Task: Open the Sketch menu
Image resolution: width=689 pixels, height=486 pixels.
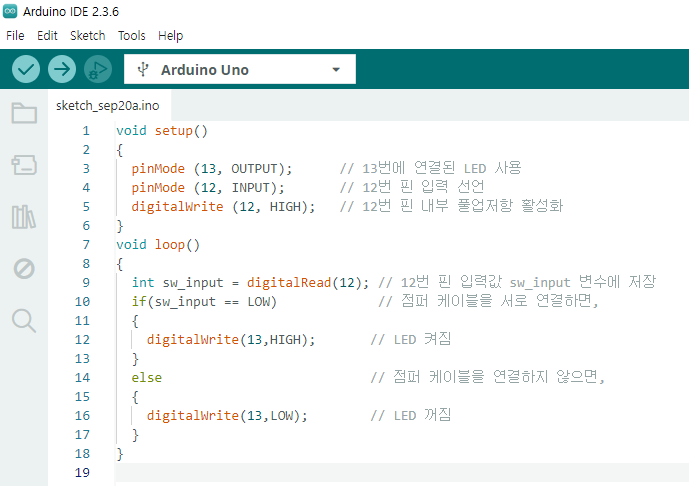Action: [87, 36]
